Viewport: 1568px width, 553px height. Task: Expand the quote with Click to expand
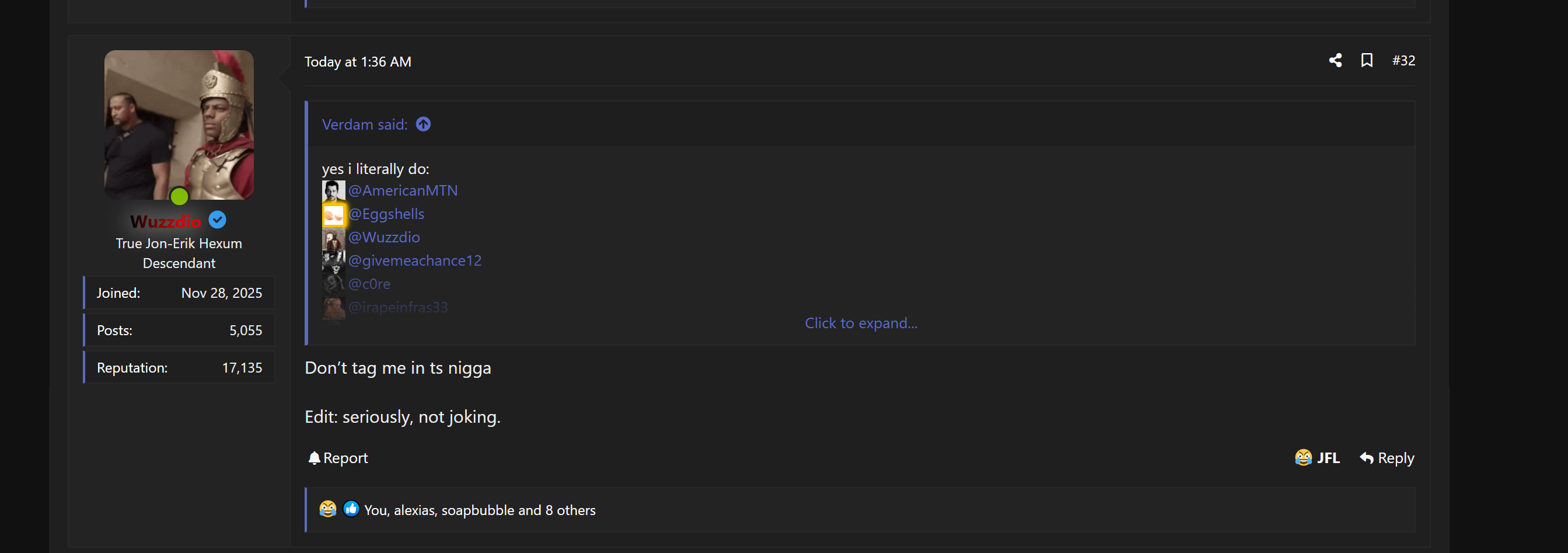coord(861,323)
